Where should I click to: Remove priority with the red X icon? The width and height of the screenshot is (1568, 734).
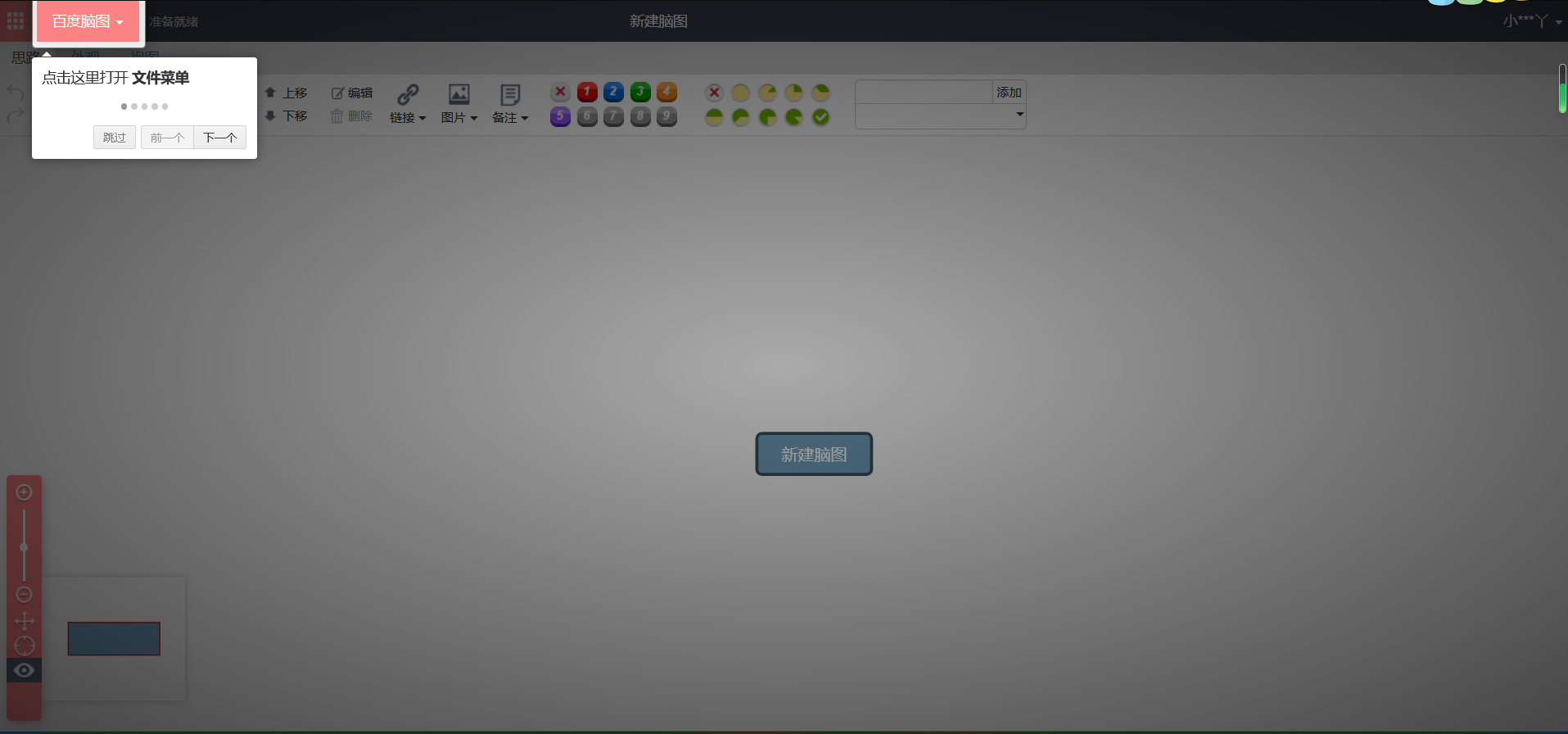[x=560, y=92]
